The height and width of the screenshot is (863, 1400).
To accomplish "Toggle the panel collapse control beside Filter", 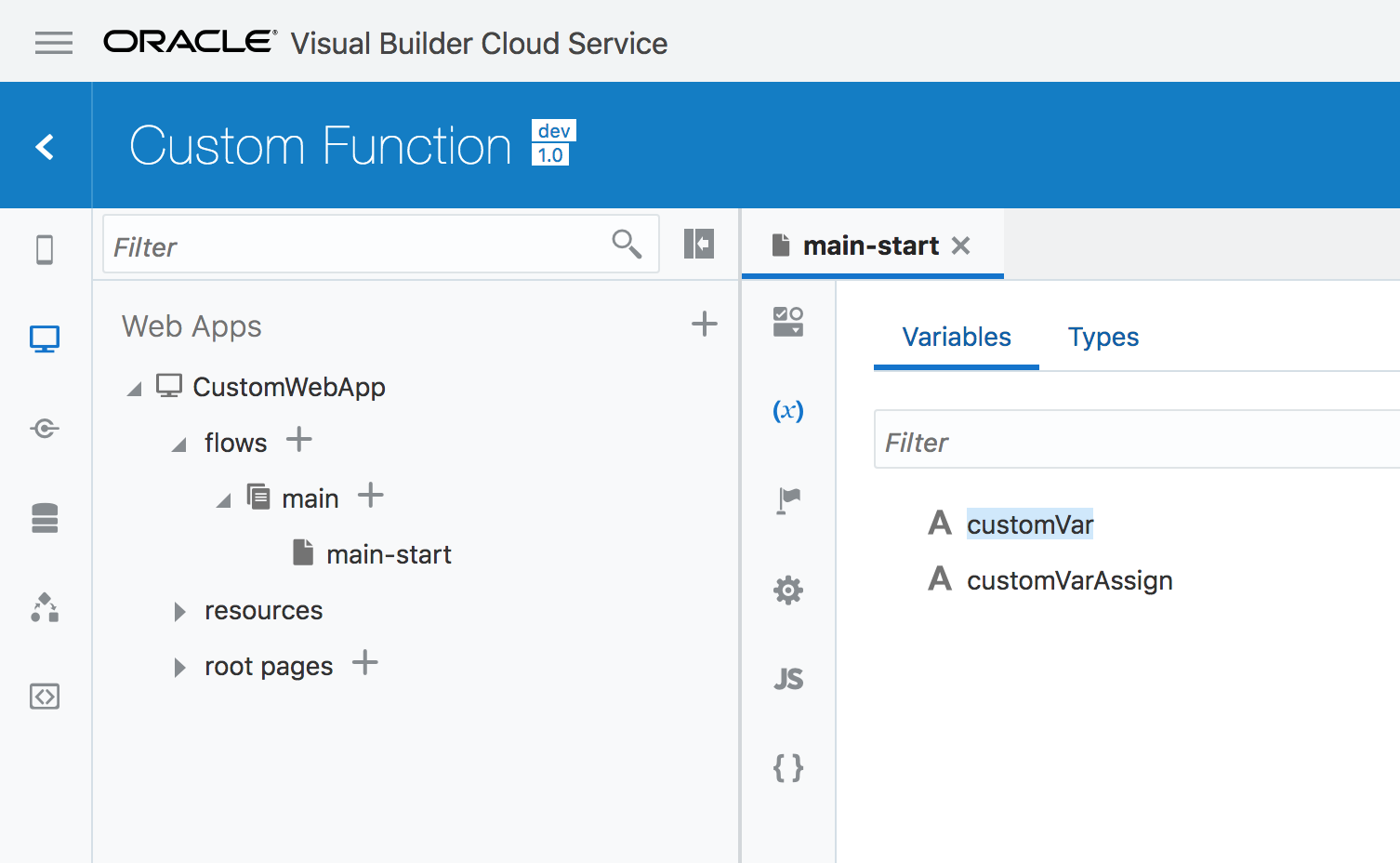I will coord(699,244).
